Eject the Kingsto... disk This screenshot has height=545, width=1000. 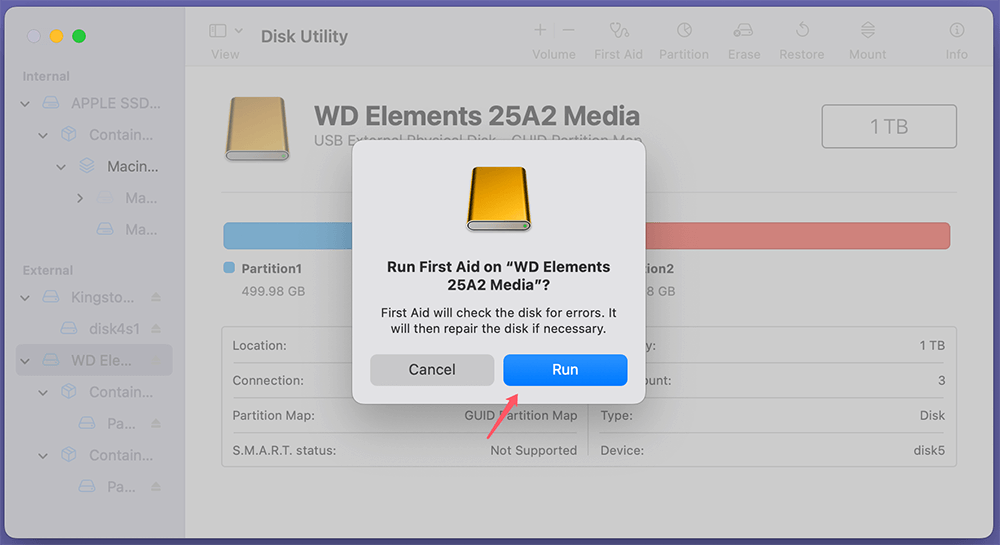pyautogui.click(x=156, y=297)
